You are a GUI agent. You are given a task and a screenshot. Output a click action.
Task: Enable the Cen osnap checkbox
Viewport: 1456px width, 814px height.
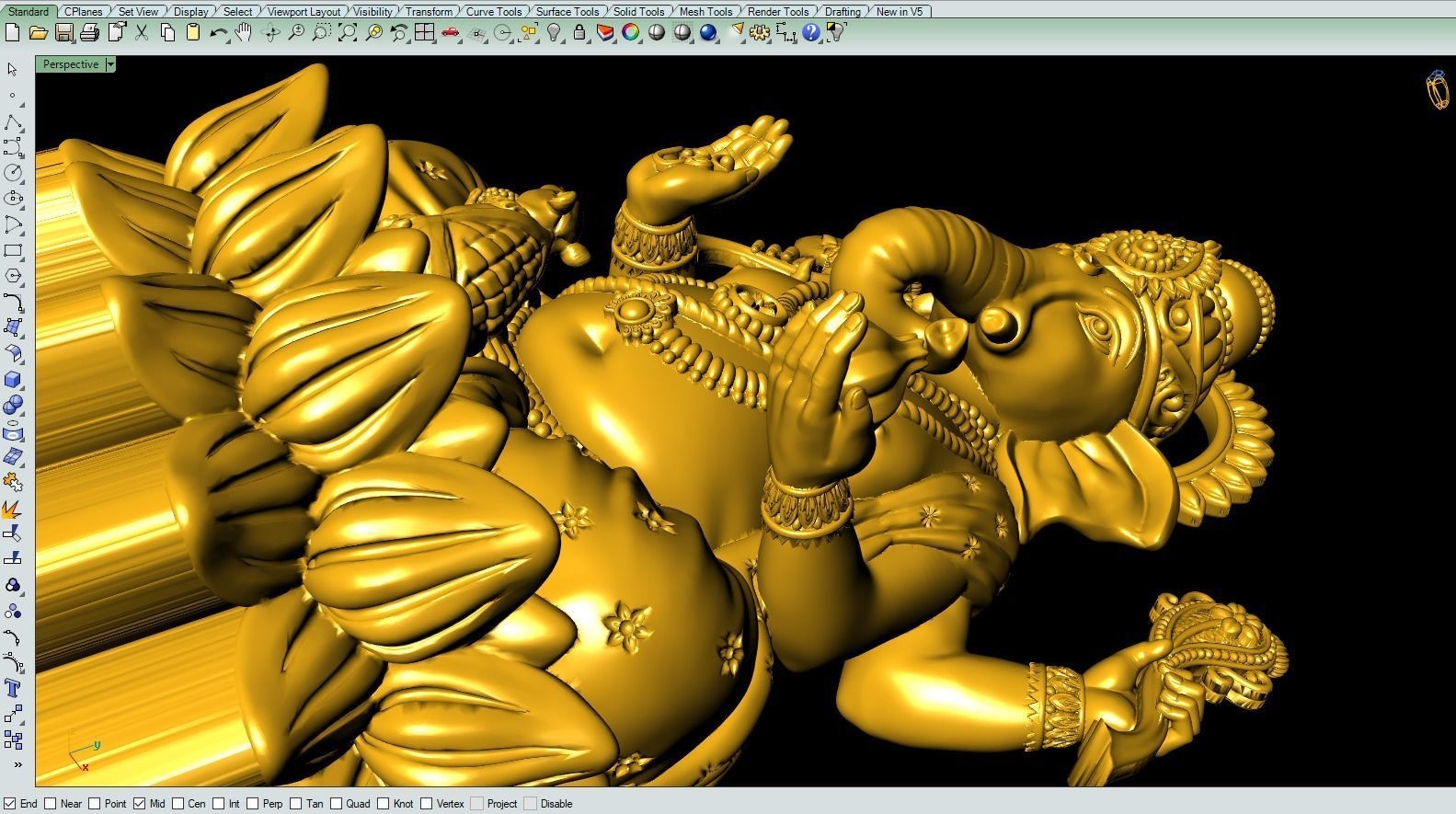coord(178,803)
